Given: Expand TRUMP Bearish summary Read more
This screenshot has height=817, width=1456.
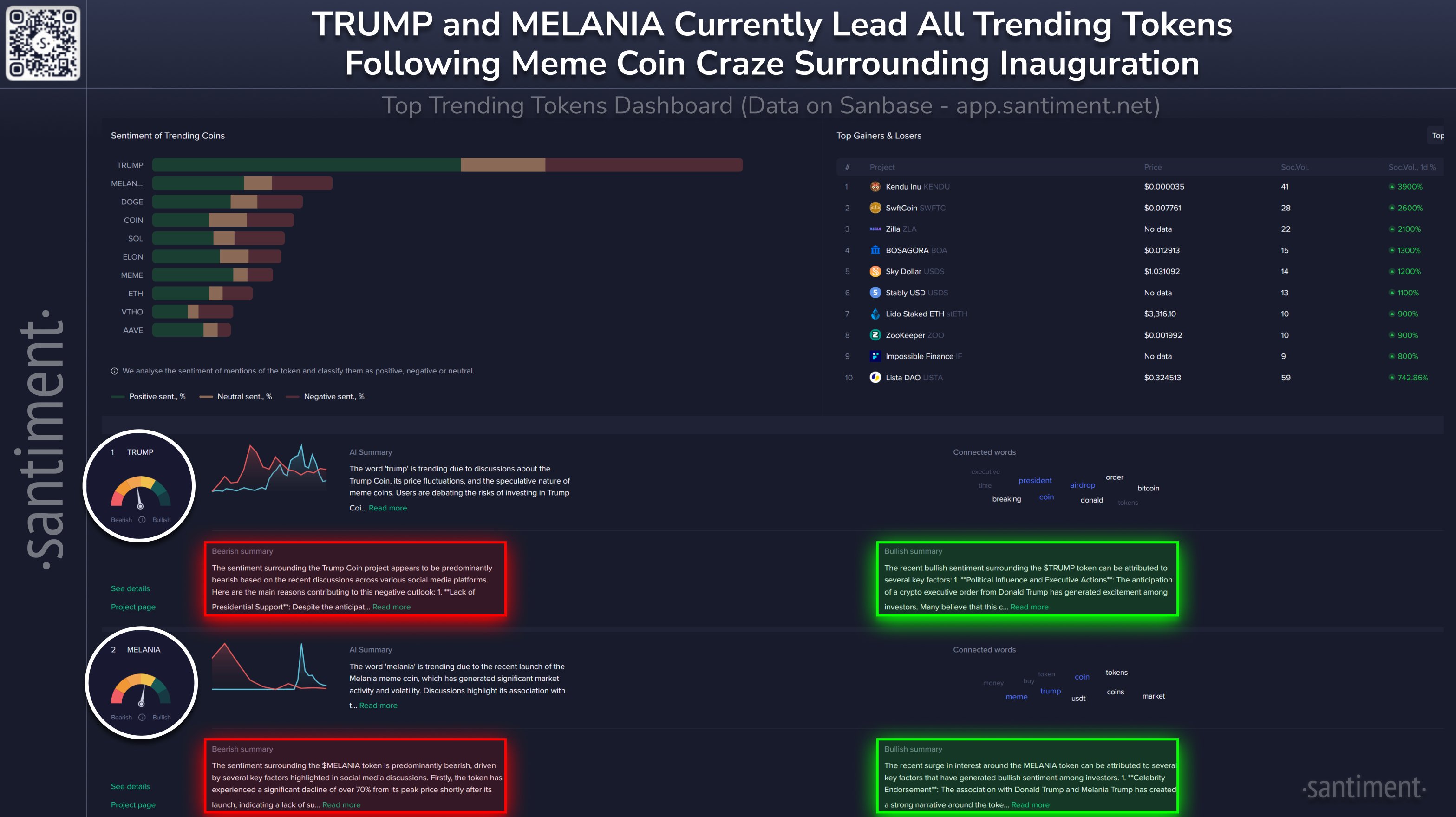Looking at the screenshot, I should pos(391,607).
